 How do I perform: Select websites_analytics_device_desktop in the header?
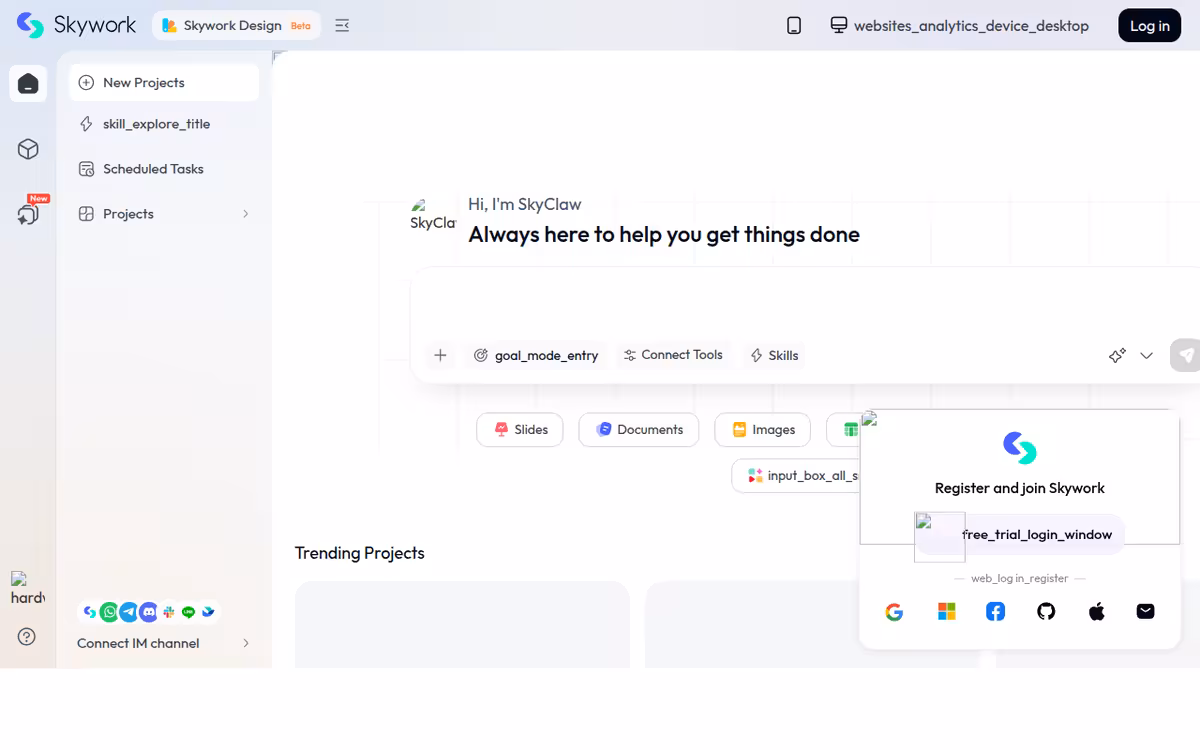pos(960,26)
